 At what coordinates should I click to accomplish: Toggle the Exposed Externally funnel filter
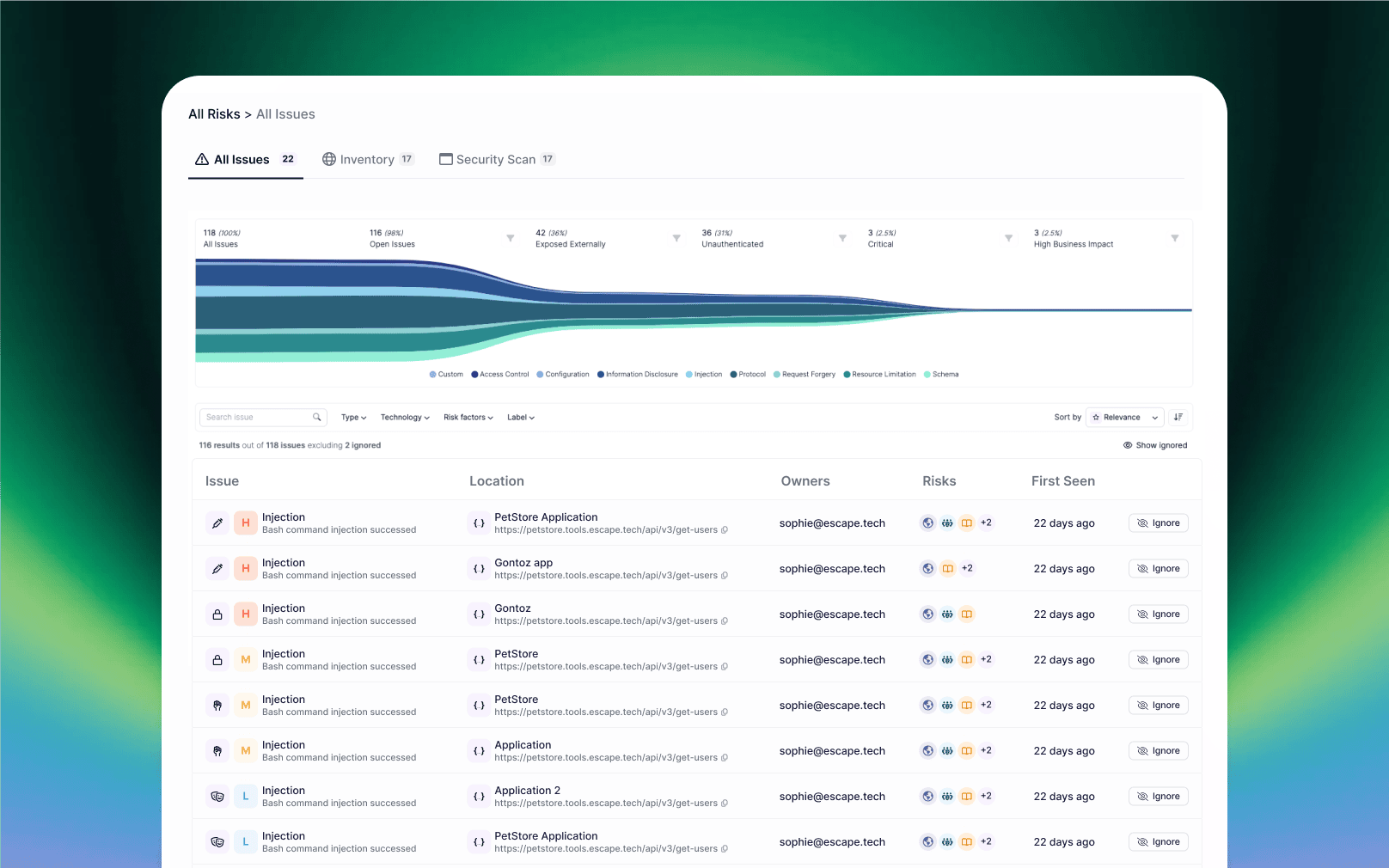676,238
